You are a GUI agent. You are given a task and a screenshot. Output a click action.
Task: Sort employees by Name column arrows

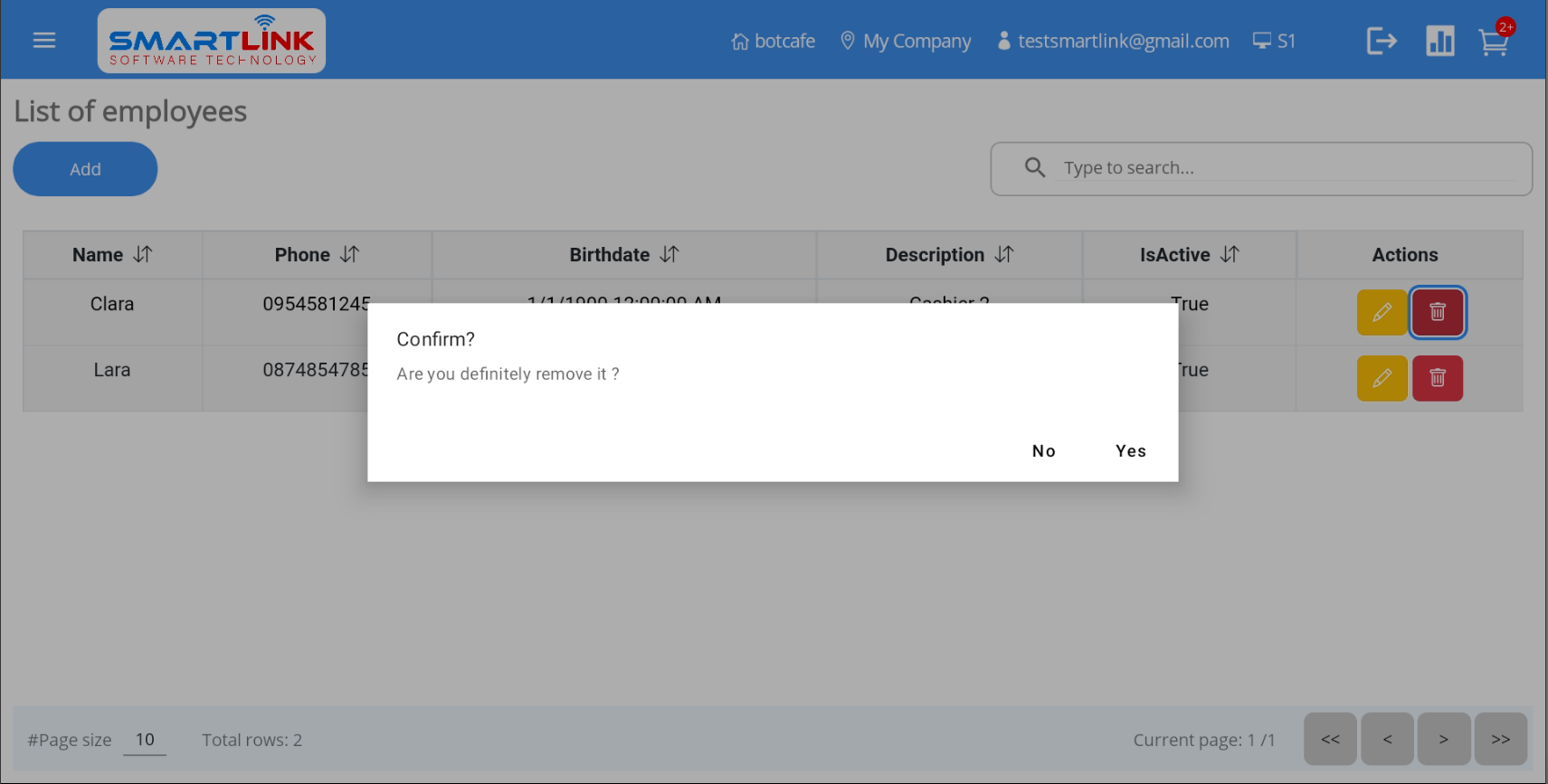pyautogui.click(x=143, y=255)
